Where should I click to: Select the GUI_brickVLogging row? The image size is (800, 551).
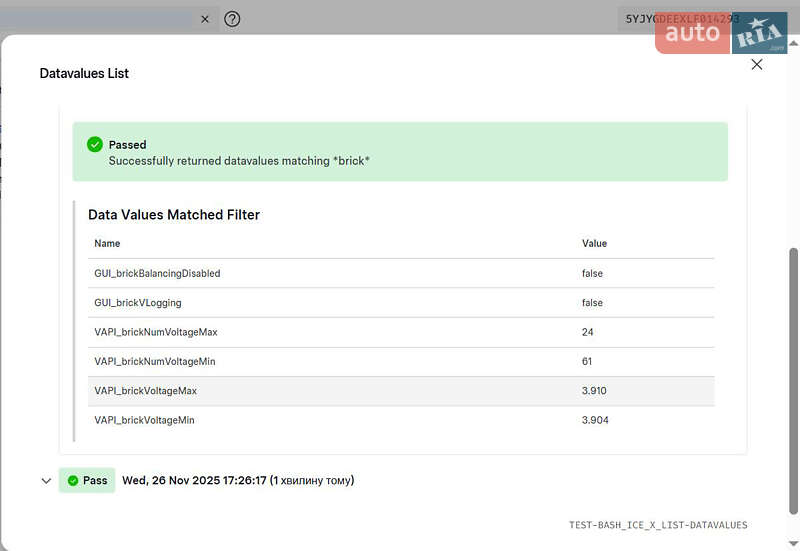coord(138,303)
